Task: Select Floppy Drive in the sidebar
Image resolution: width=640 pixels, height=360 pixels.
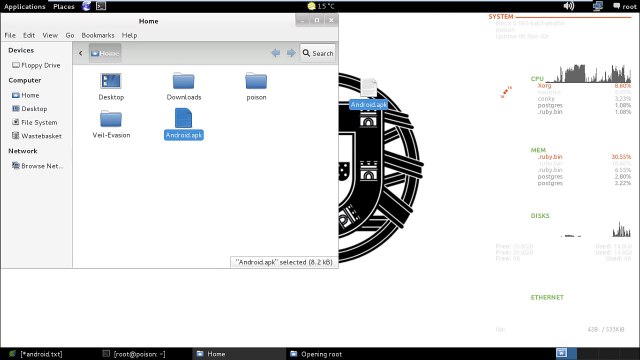Action: (x=36, y=65)
